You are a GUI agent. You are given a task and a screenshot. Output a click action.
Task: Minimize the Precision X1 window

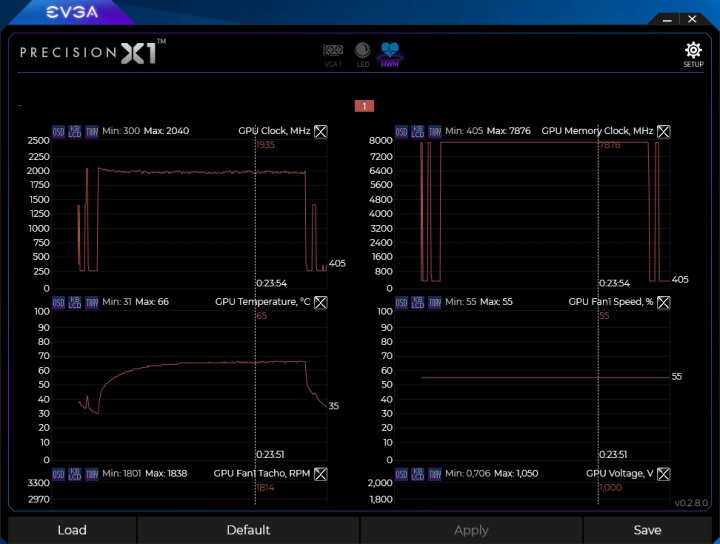667,19
